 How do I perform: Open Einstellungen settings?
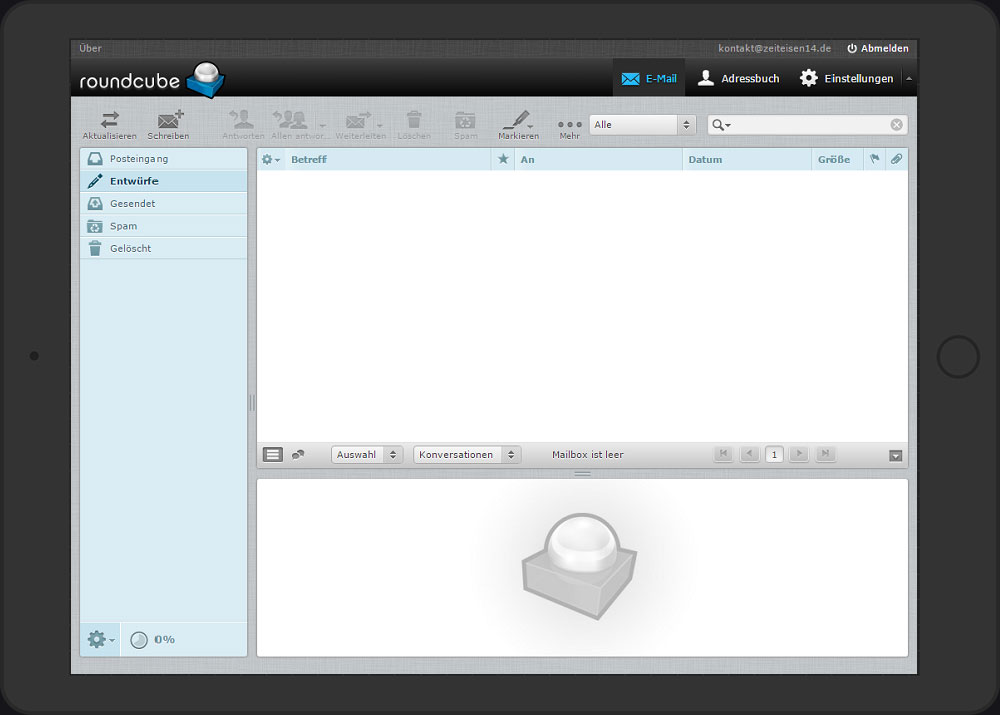846,78
